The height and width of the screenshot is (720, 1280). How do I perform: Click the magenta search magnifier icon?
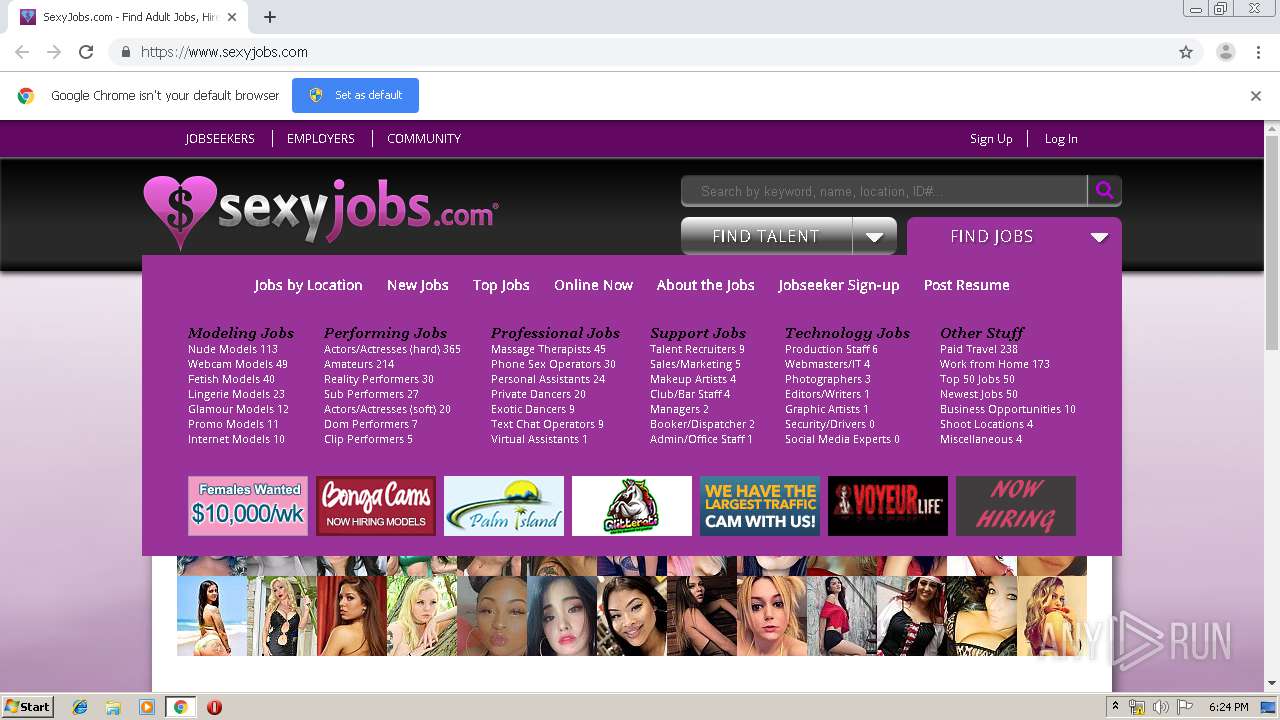[x=1105, y=190]
